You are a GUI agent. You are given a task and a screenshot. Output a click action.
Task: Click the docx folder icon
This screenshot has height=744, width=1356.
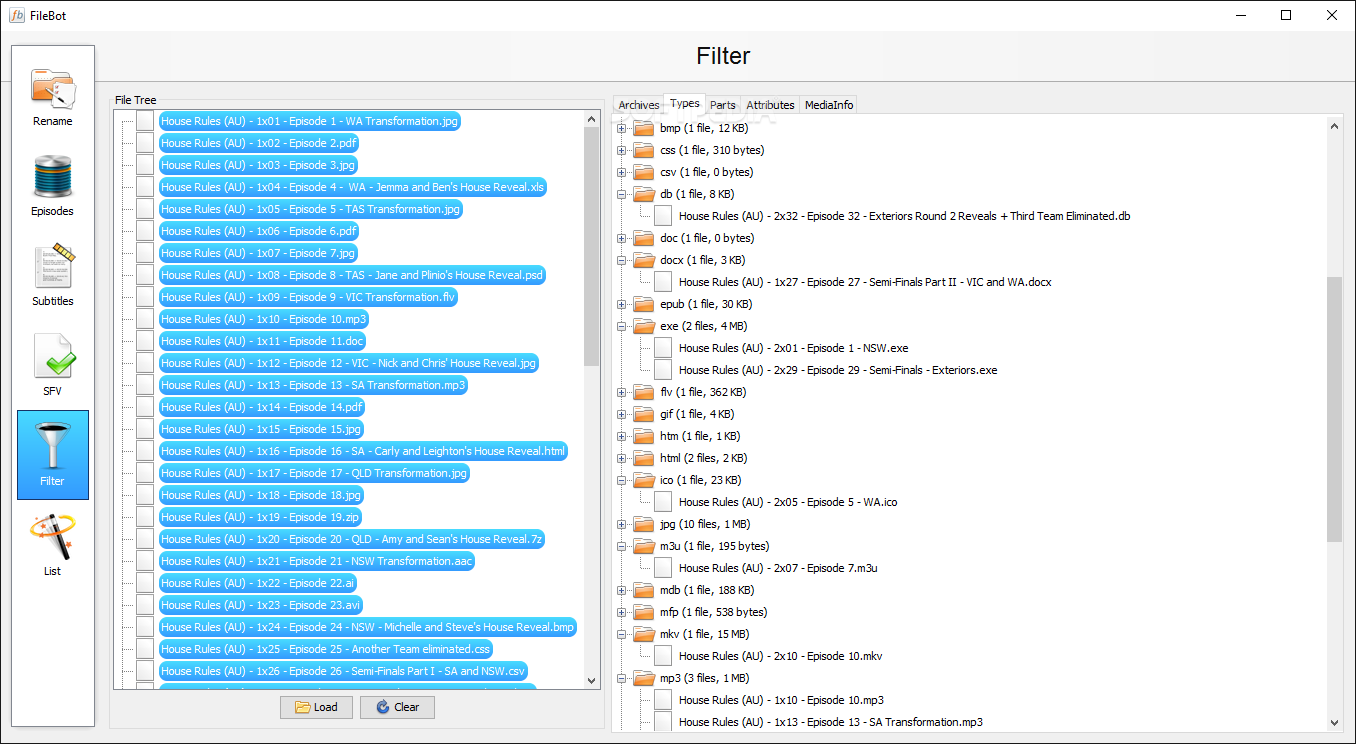coord(643,260)
